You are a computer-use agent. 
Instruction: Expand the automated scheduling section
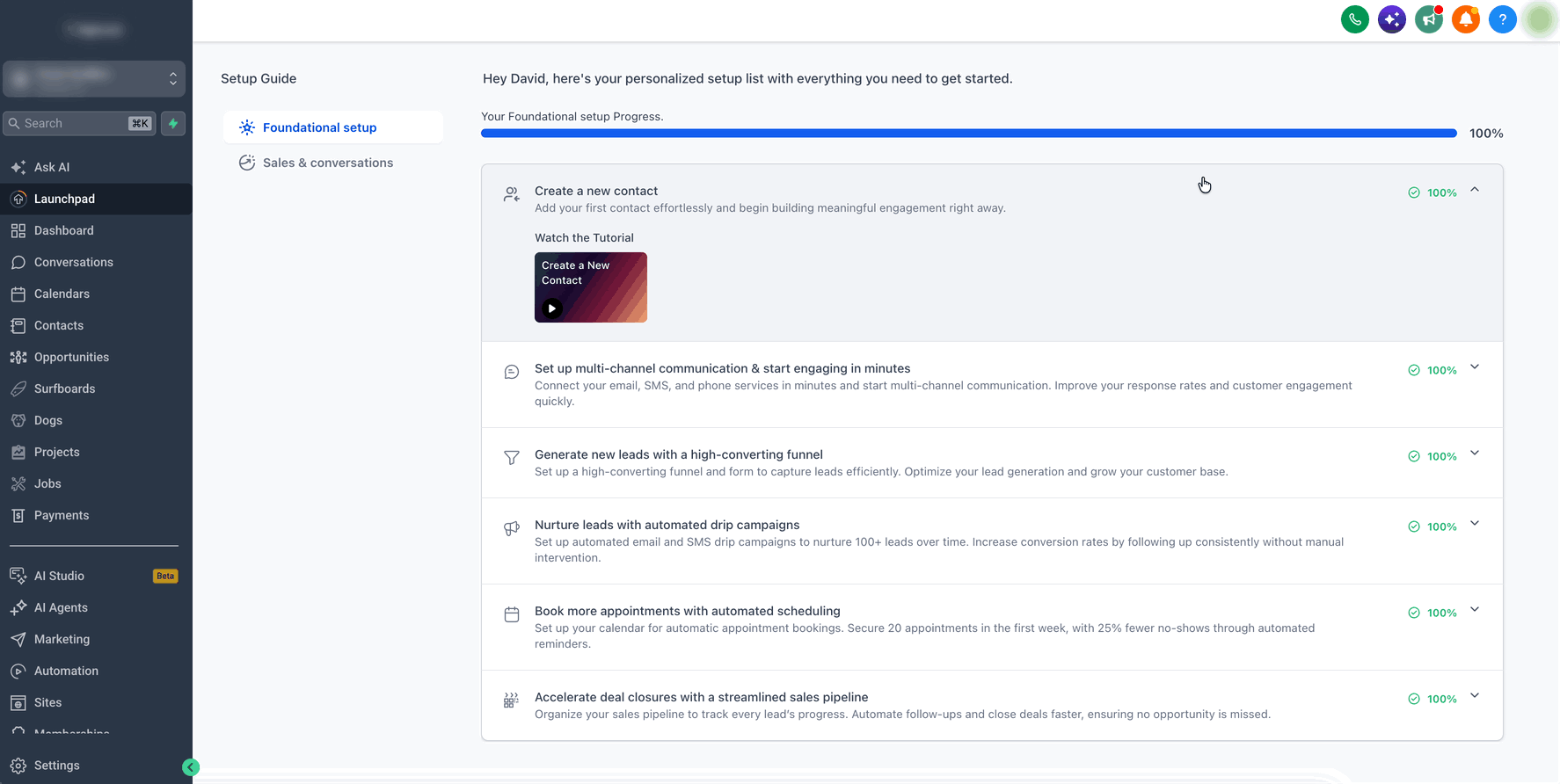pyautogui.click(x=1475, y=610)
